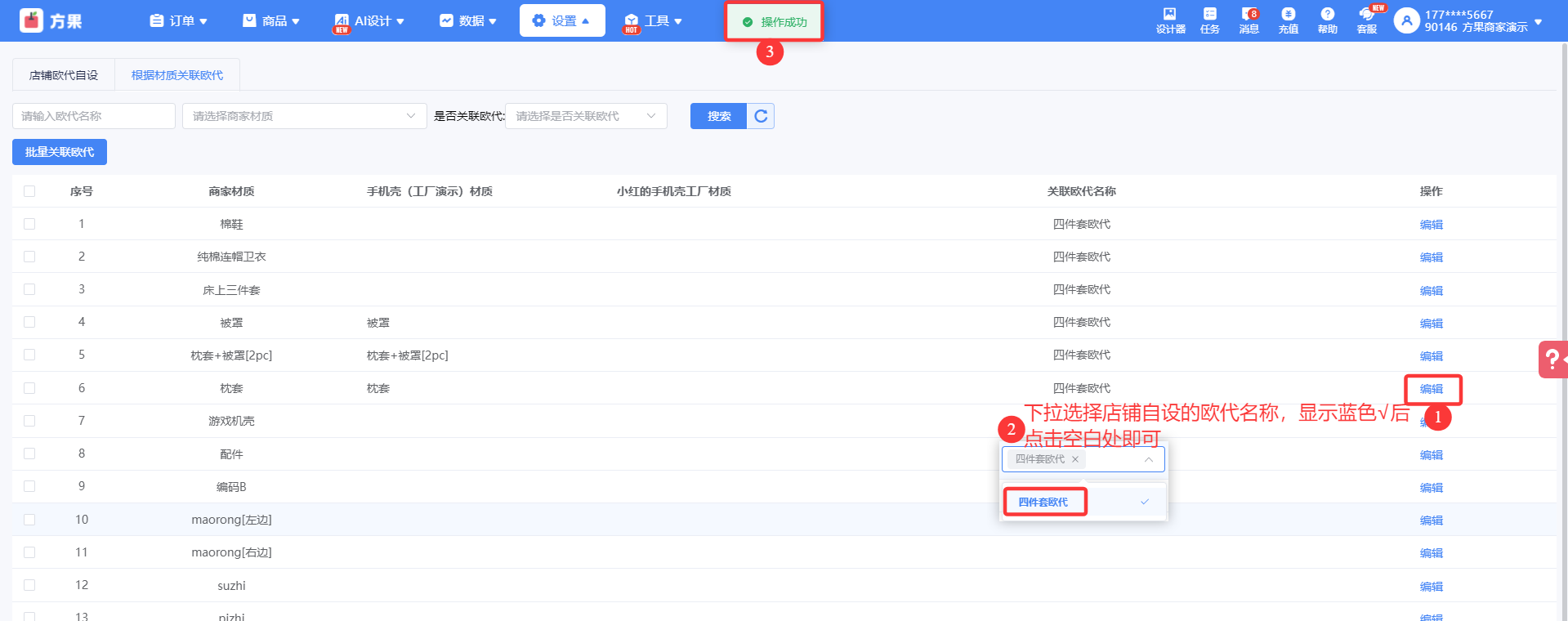Image resolution: width=1568 pixels, height=621 pixels.
Task: Click the 批量关联欧代 button
Action: pos(60,152)
